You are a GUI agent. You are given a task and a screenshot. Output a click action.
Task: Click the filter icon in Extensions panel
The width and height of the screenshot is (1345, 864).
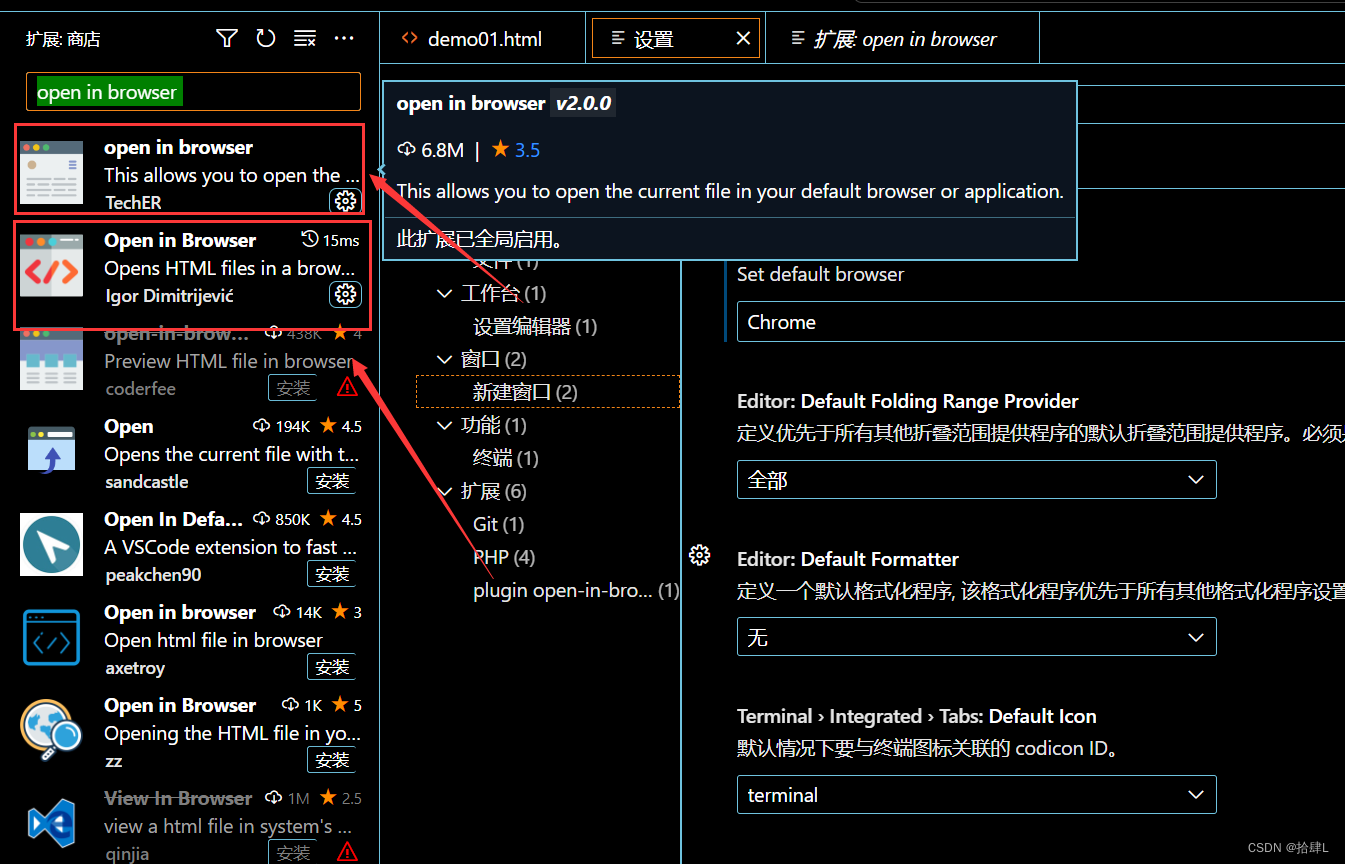click(x=226, y=37)
